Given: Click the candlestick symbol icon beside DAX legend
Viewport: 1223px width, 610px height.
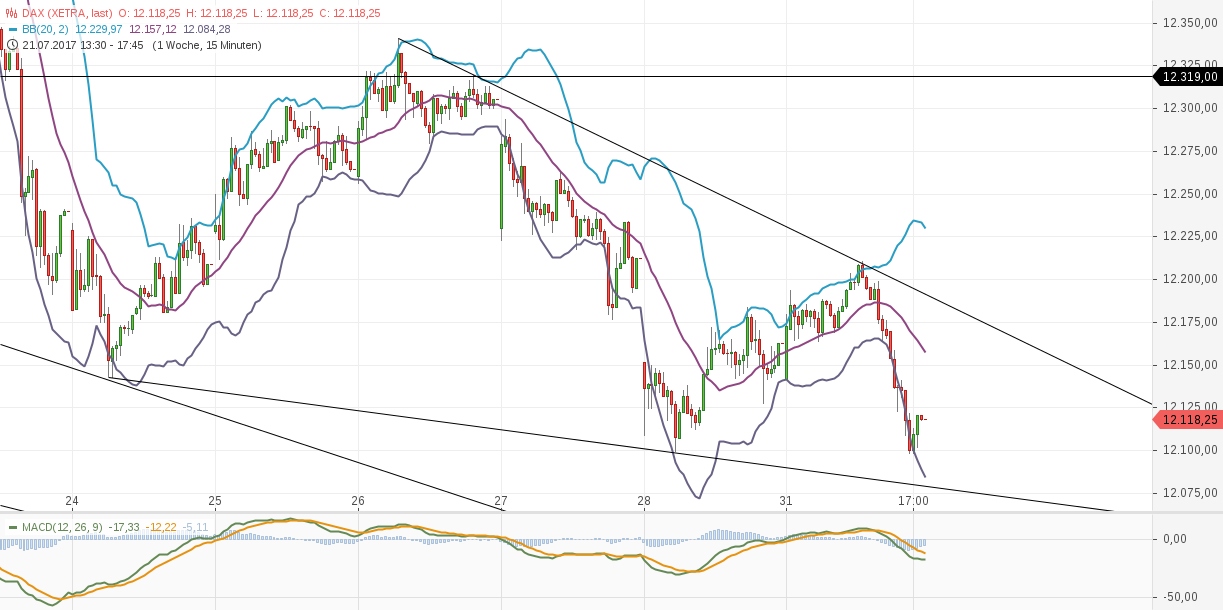Looking at the screenshot, I should (x=10, y=14).
